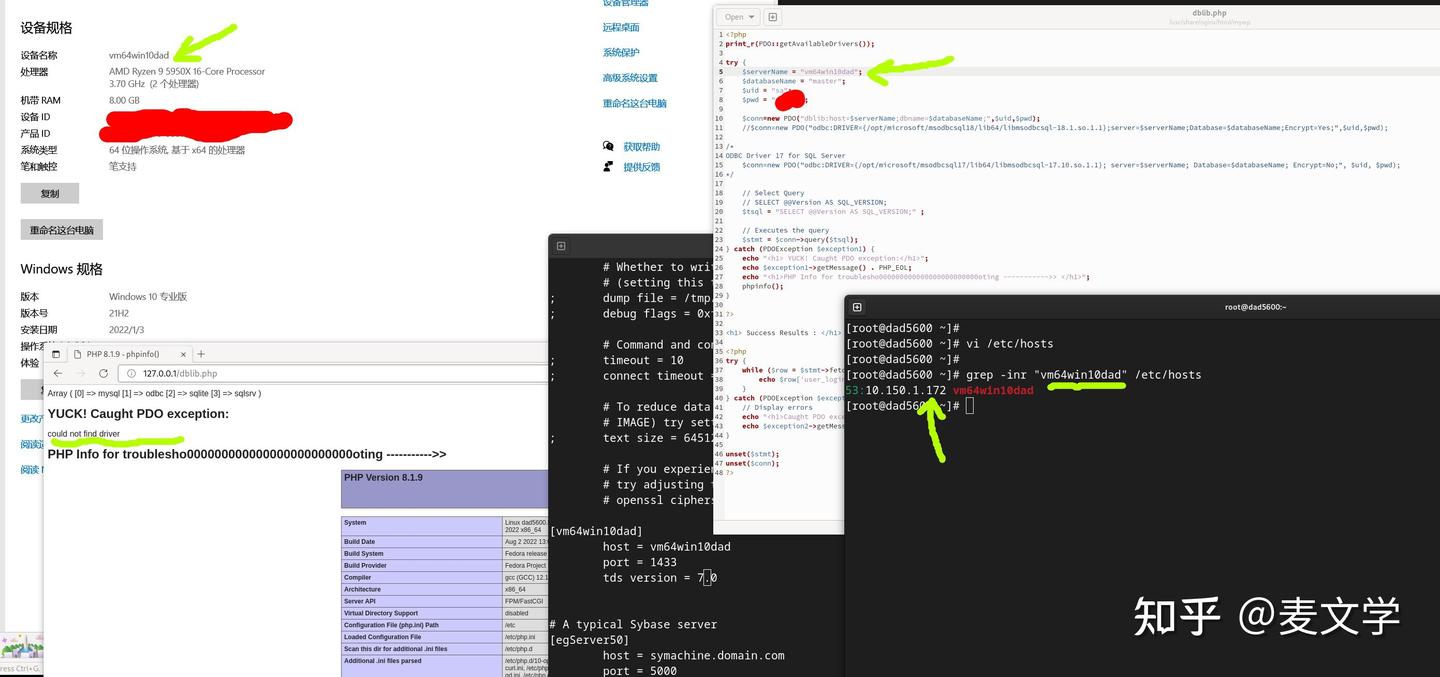Reload the phpinfo page in browser
The height and width of the screenshot is (677, 1440).
103,373
